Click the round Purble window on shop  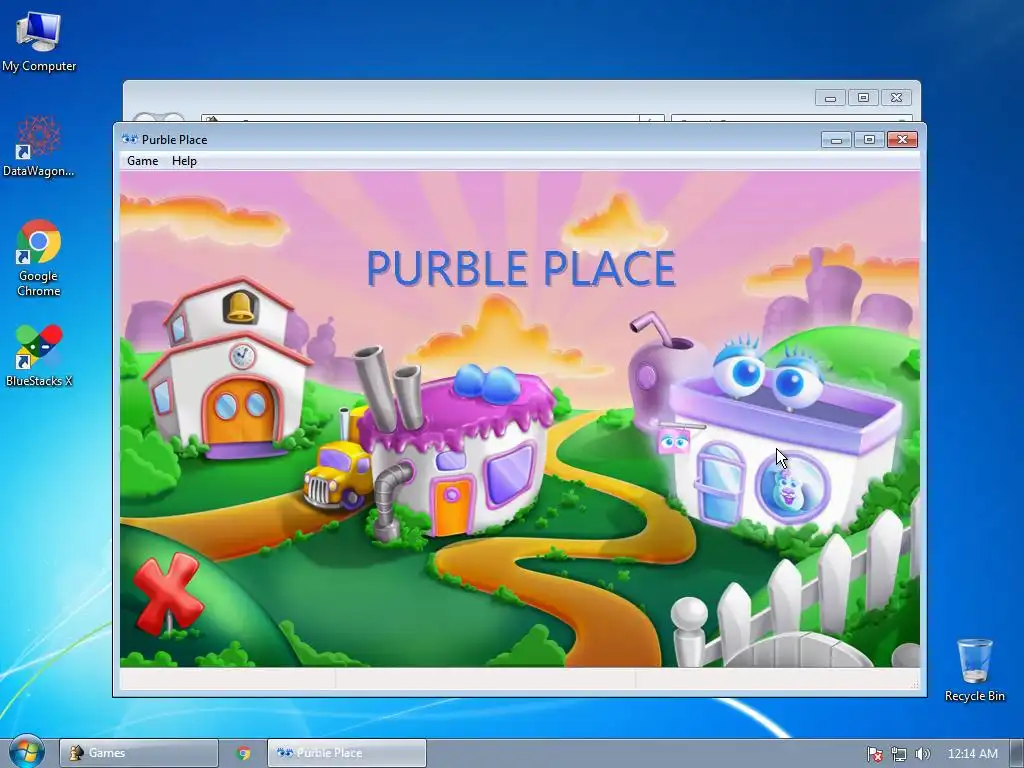coord(792,486)
